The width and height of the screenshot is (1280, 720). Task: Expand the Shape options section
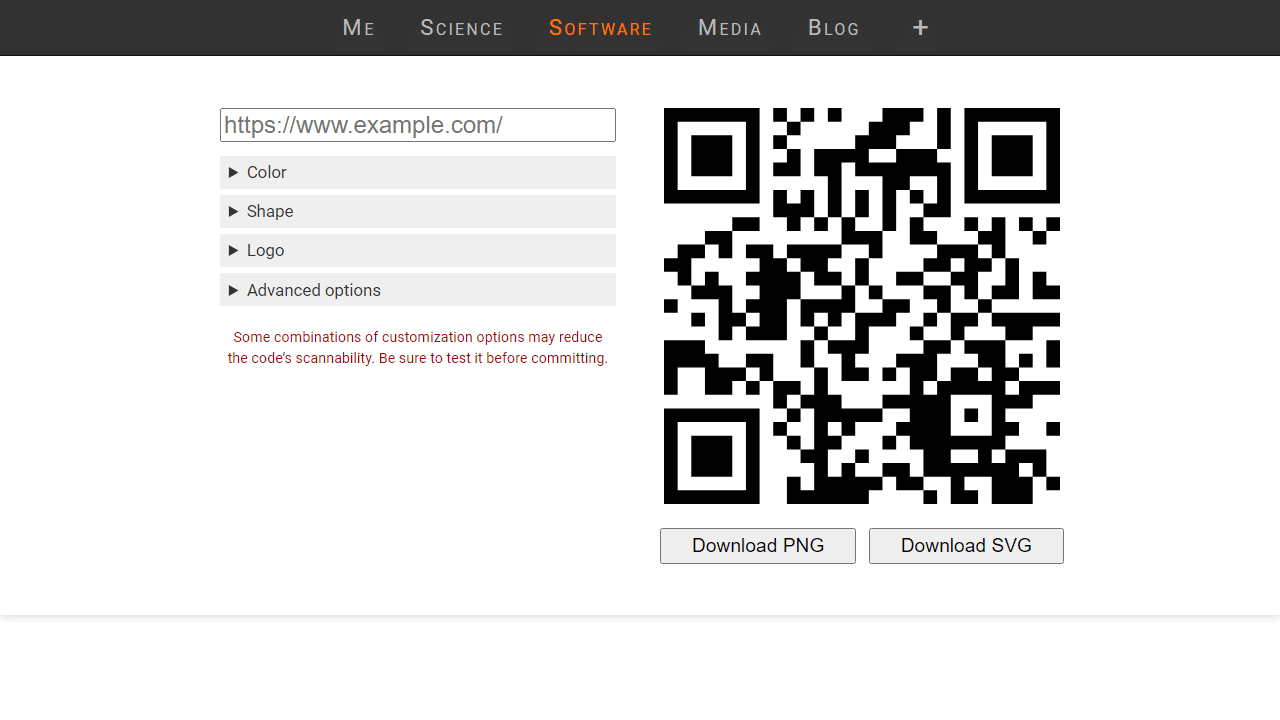tap(418, 211)
